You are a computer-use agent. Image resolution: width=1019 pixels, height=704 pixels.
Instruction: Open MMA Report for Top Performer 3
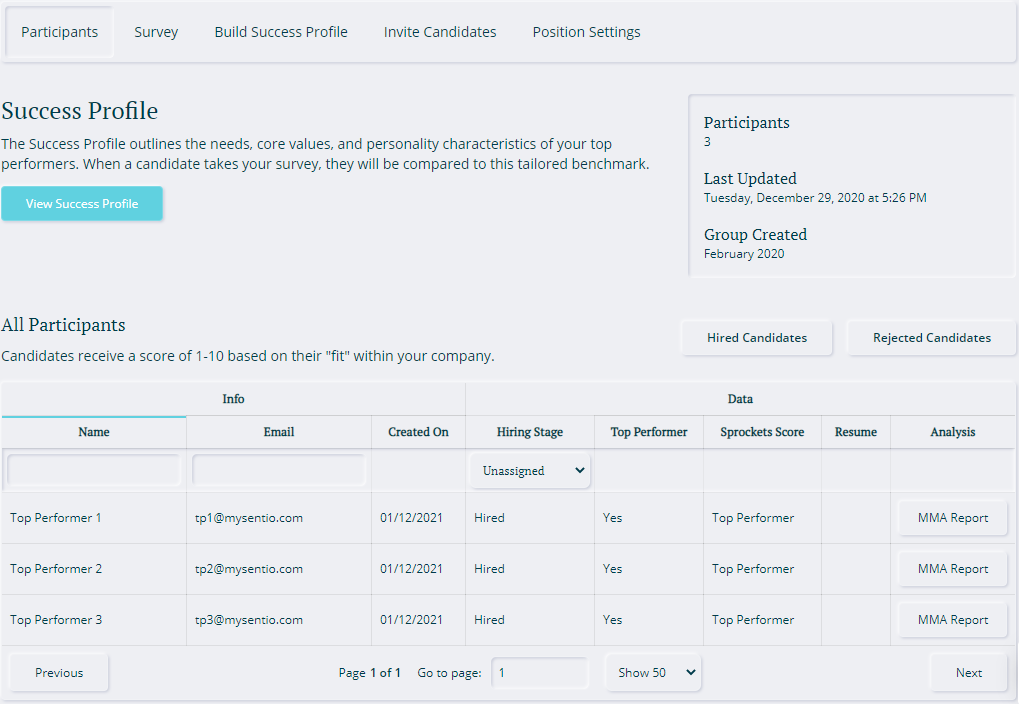952,619
